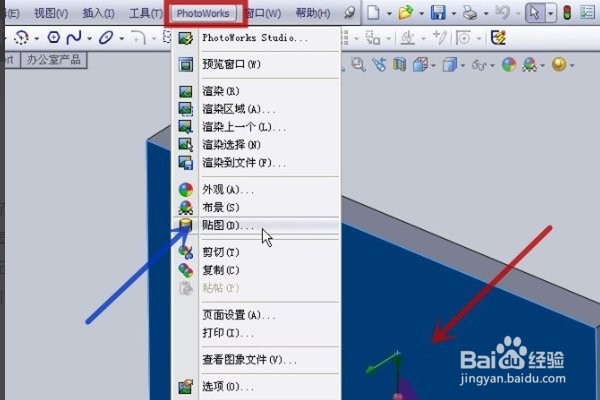
Task: Click the New document icon
Action: (x=373, y=13)
